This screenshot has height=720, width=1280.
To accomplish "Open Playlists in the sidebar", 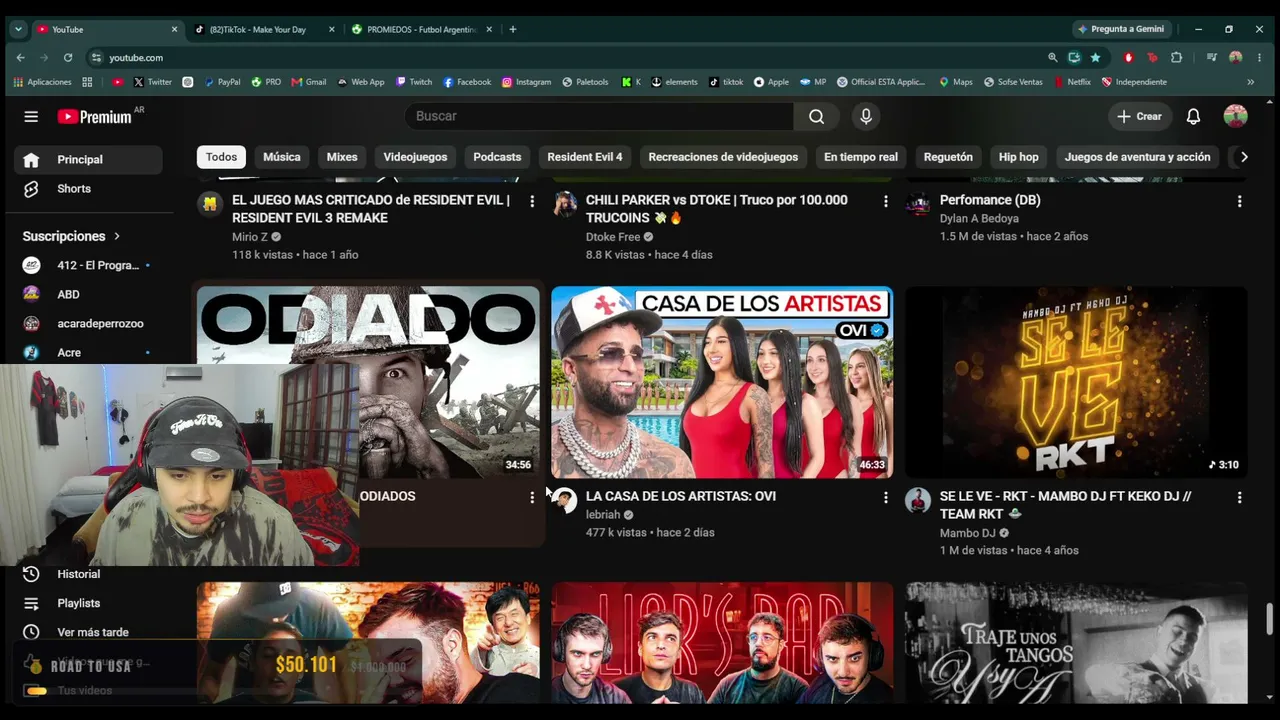I will (88, 603).
